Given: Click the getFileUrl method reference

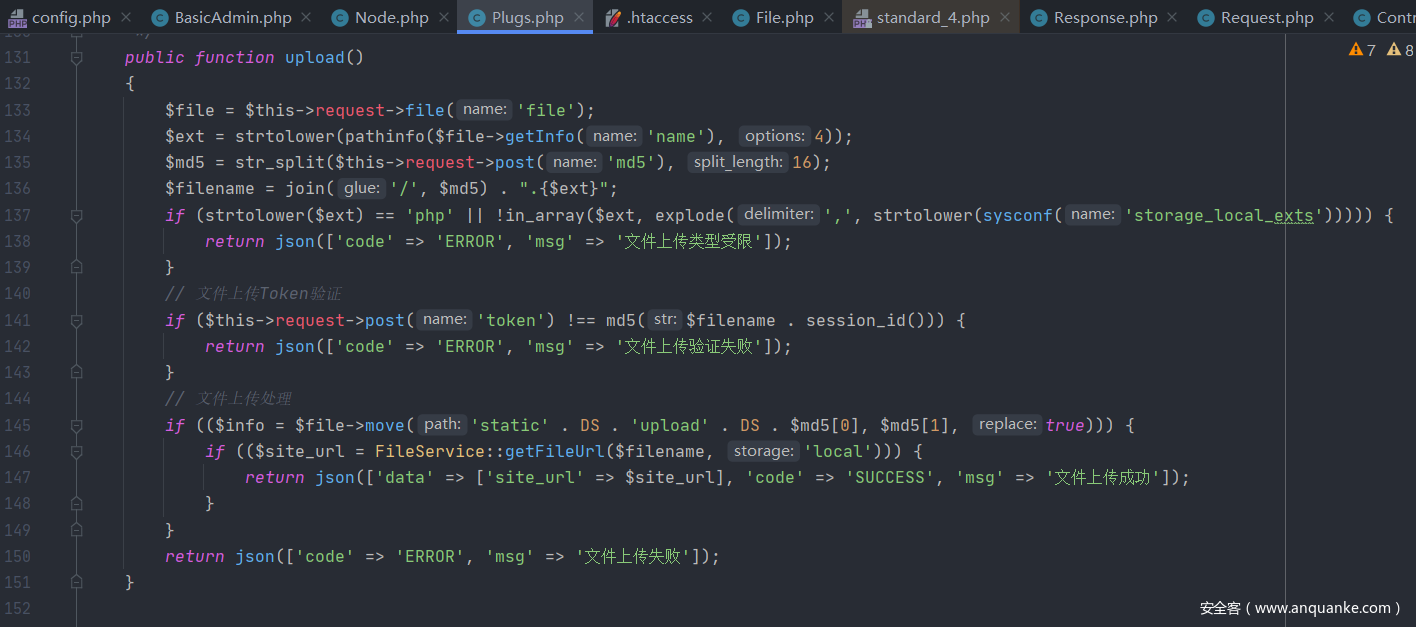Looking at the screenshot, I should tap(557, 451).
